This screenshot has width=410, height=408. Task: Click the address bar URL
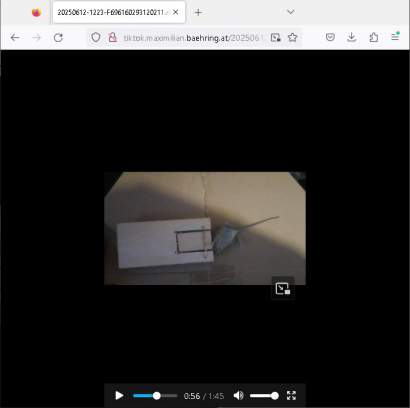(x=193, y=38)
